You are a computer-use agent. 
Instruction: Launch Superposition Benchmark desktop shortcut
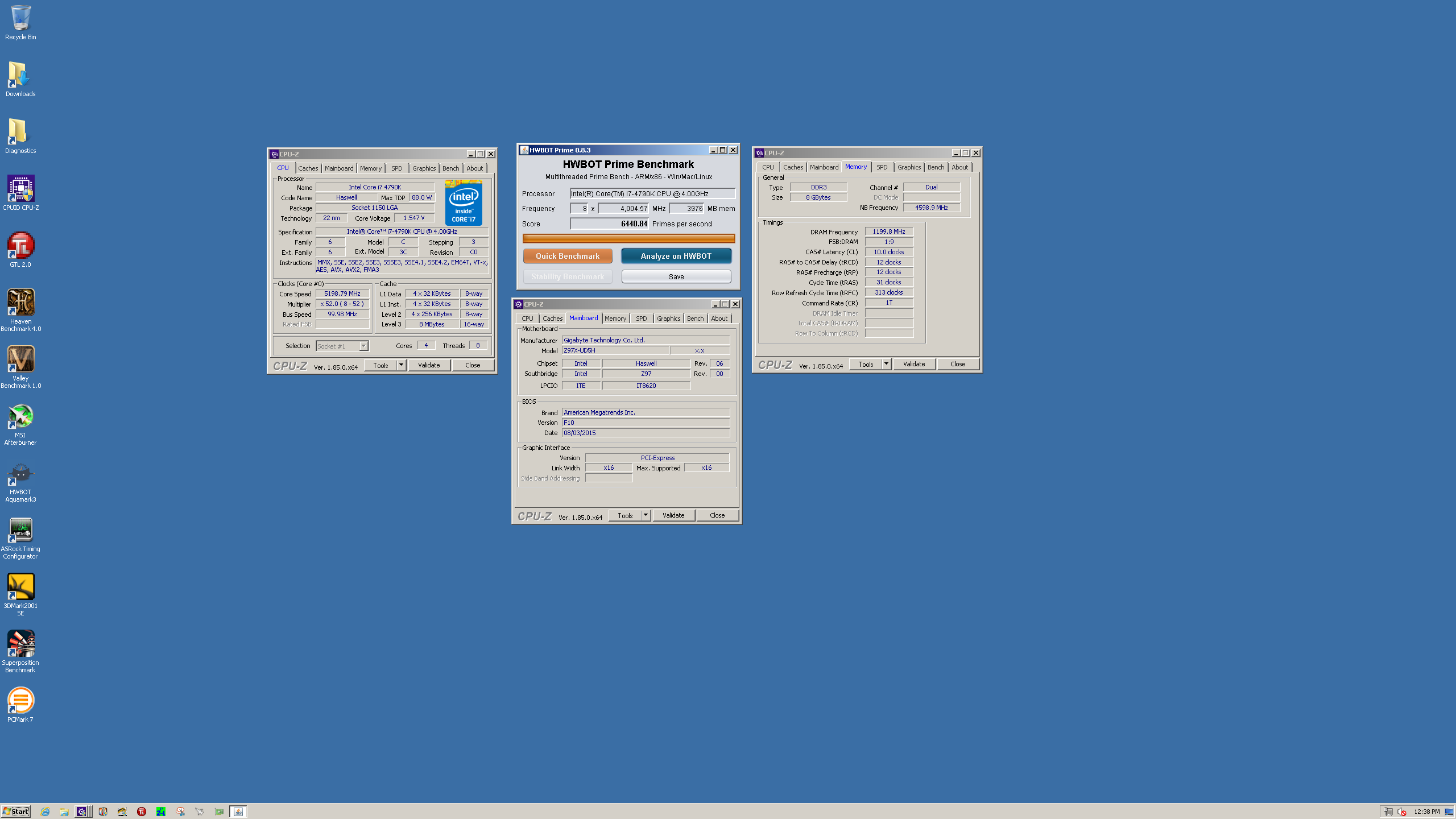[20, 651]
